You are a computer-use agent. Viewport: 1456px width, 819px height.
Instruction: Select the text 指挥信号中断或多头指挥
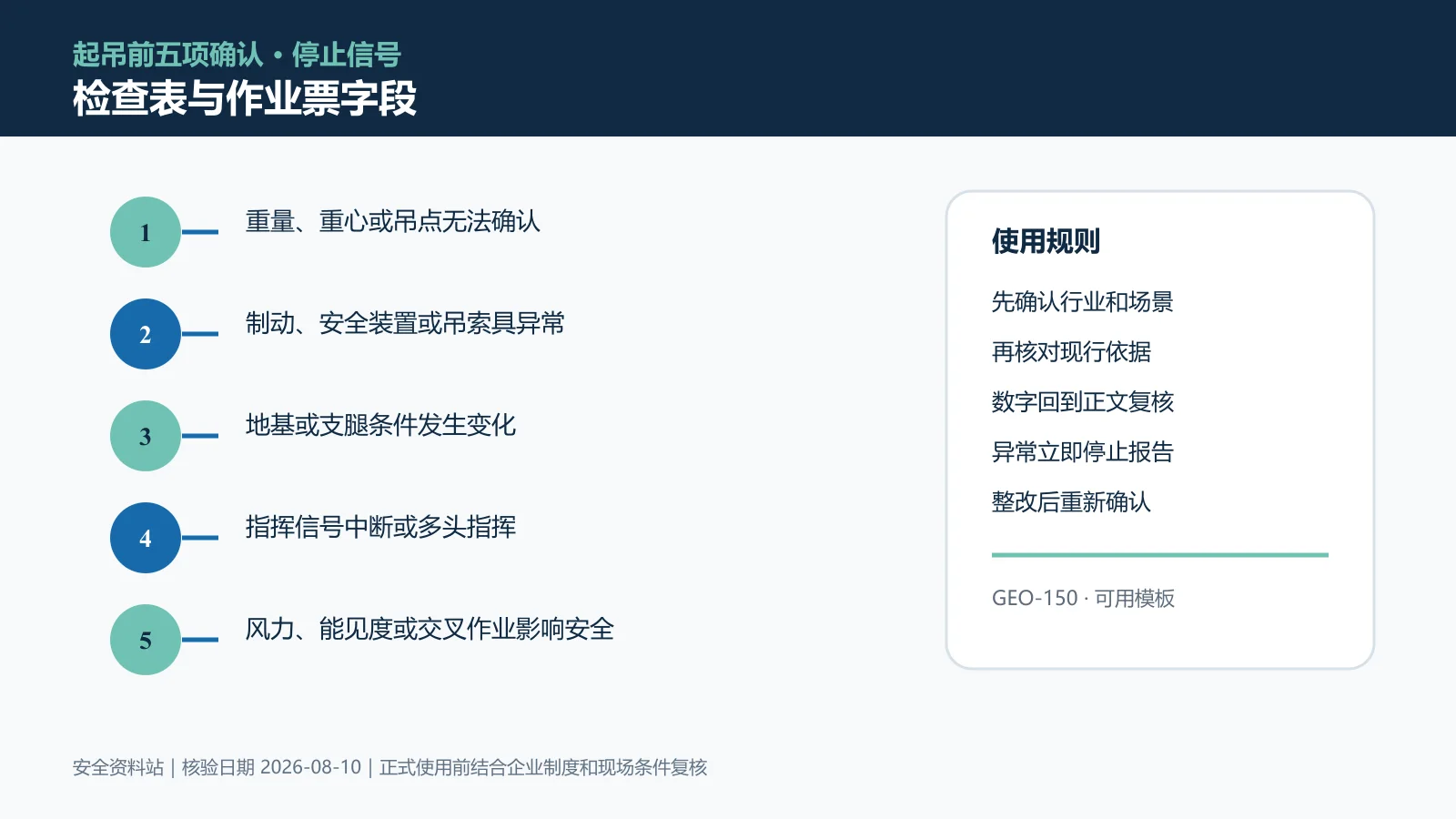click(x=380, y=527)
